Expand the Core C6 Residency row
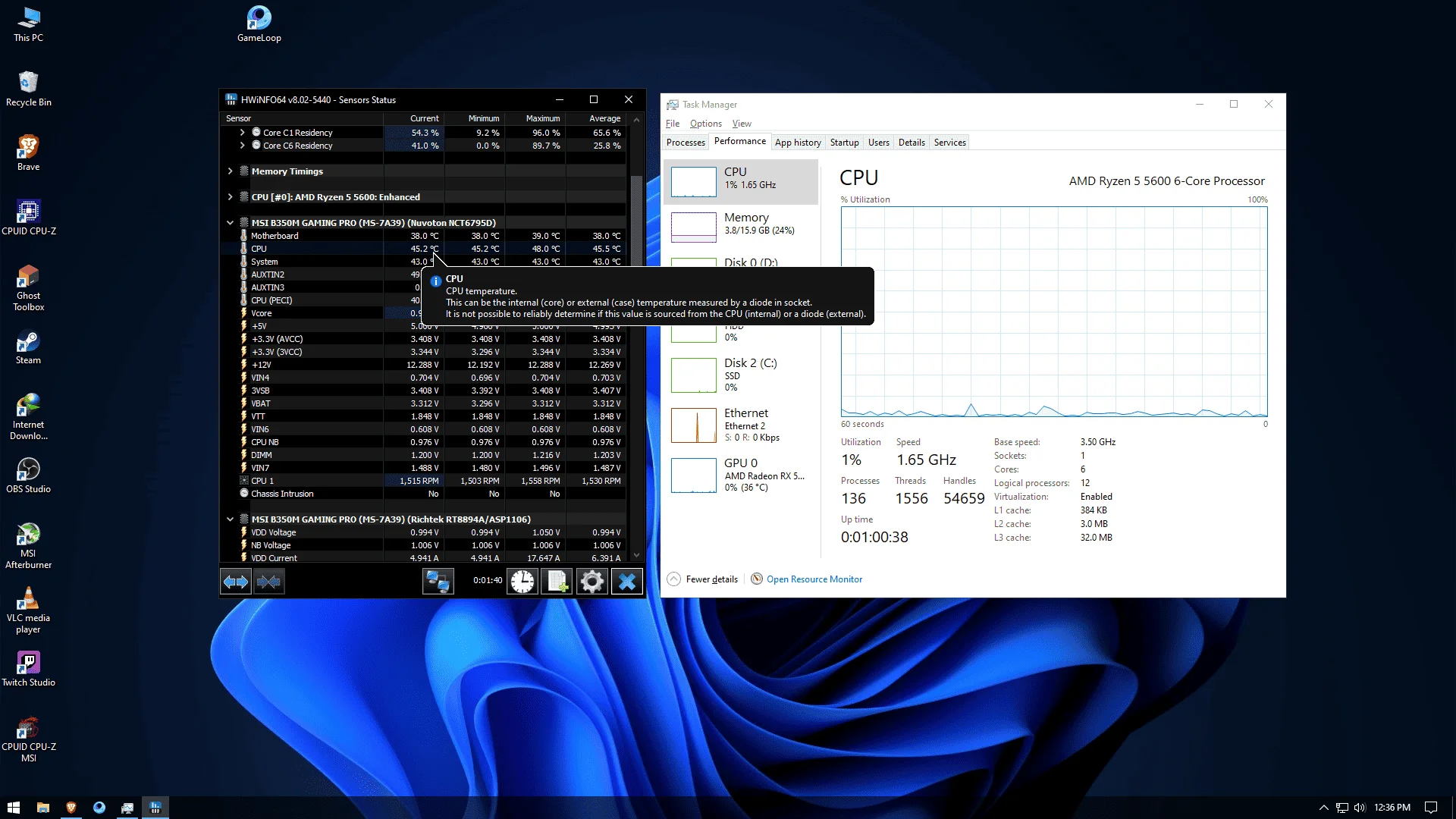This screenshot has height=819, width=1456. 243,146
